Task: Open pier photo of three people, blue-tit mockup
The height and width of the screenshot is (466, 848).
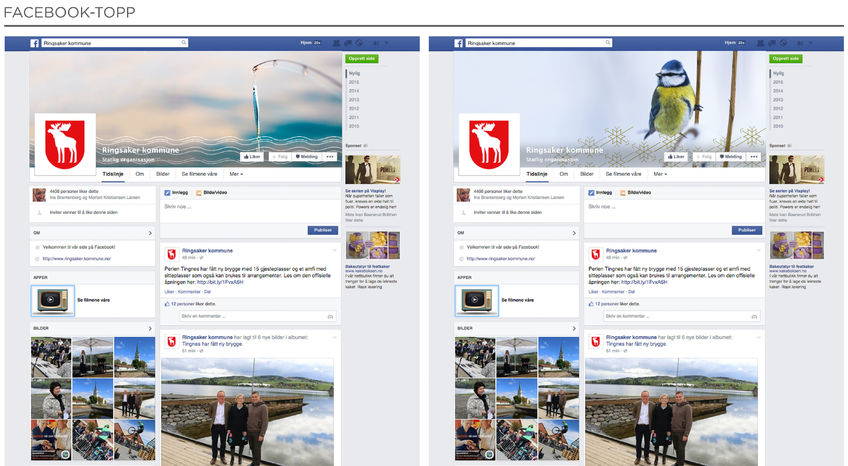Action: tap(671, 412)
